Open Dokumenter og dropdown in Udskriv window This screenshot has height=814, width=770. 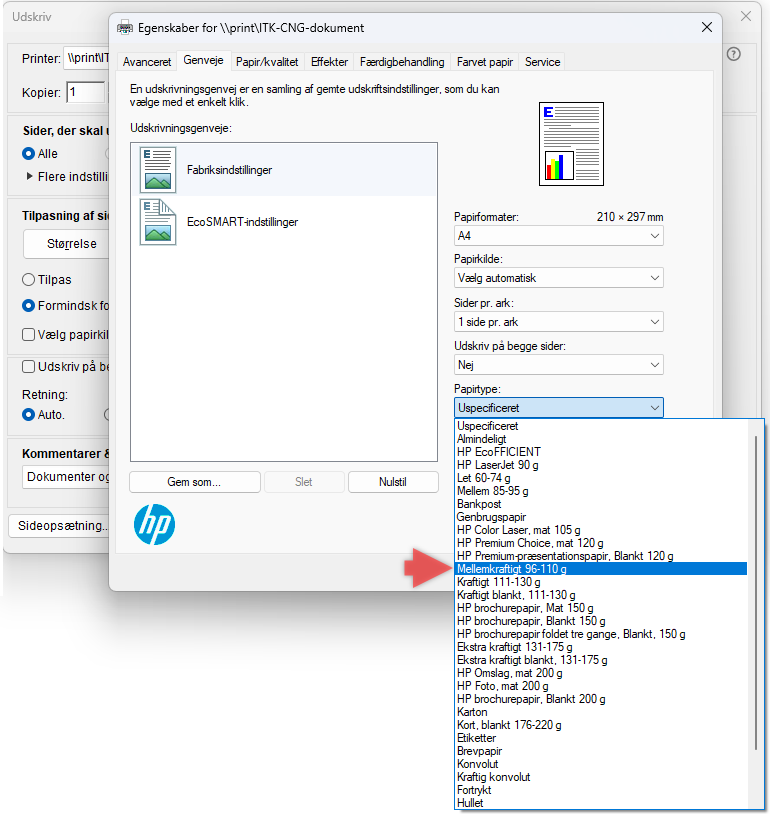[x=66, y=477]
